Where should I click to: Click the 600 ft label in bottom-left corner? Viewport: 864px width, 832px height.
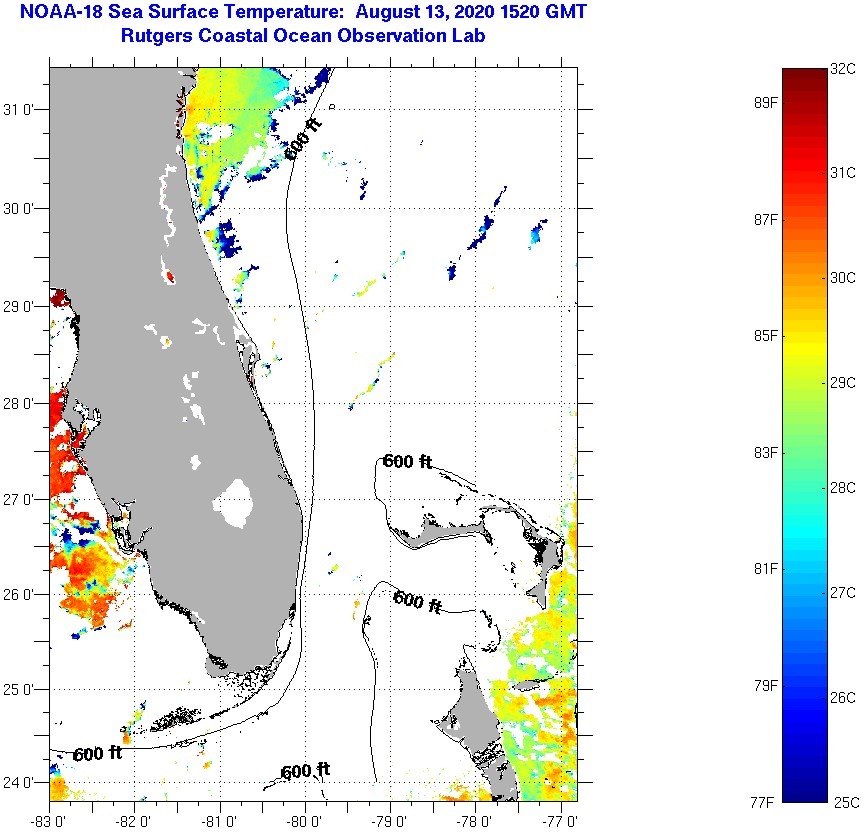(97, 754)
